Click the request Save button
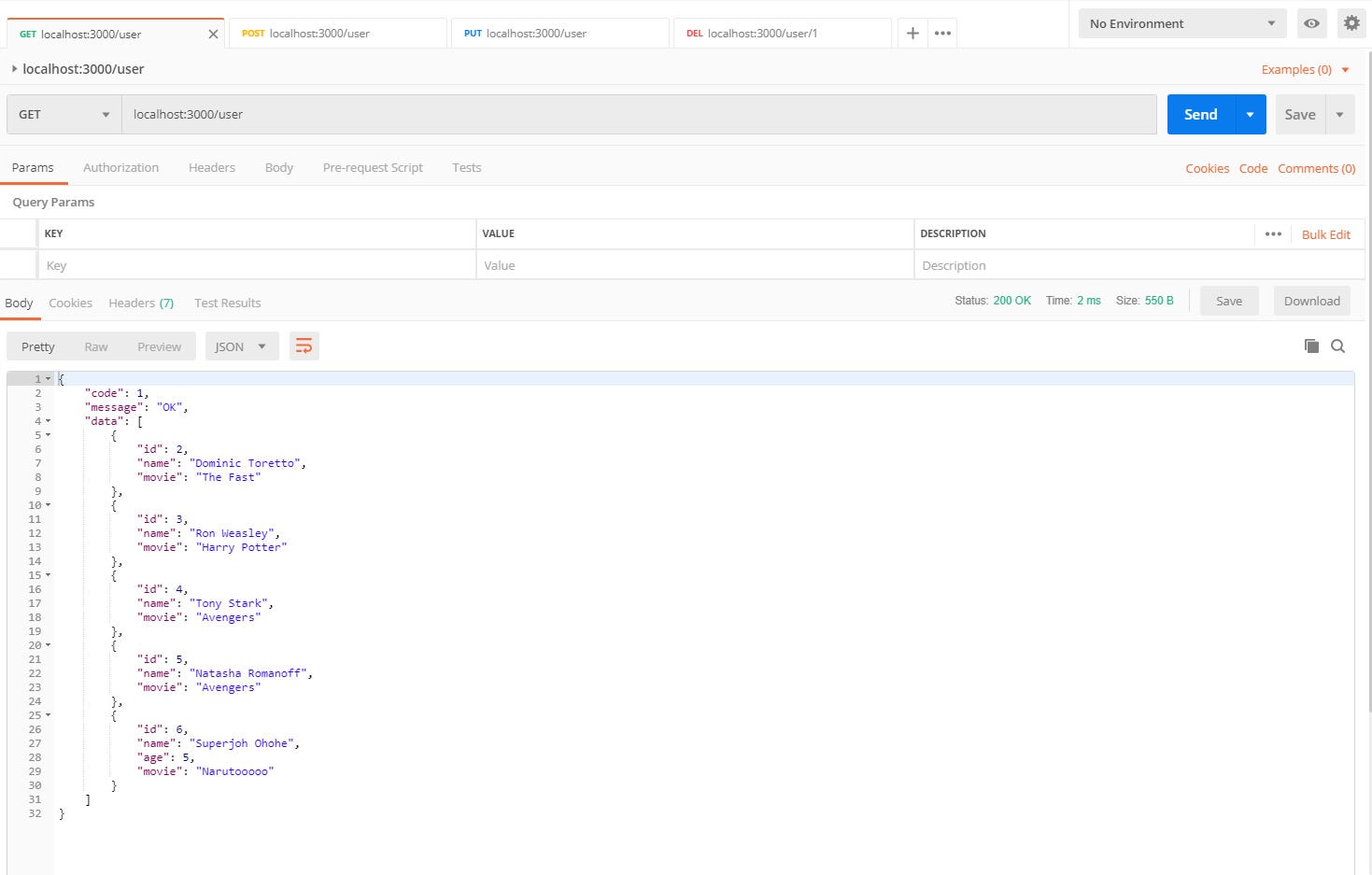This screenshot has width=1372, height=875. point(1300,114)
